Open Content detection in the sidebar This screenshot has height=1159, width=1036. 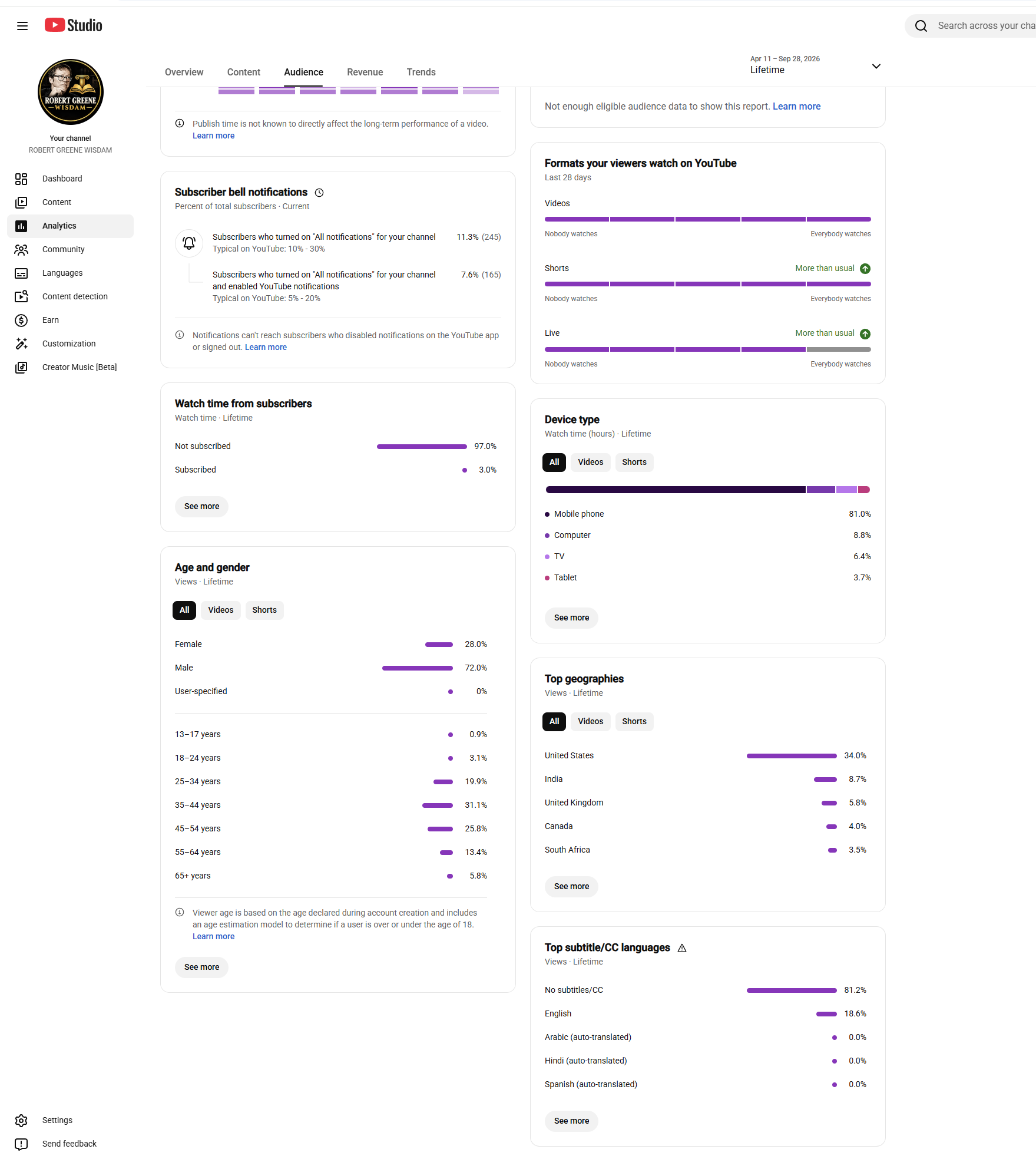point(70,296)
